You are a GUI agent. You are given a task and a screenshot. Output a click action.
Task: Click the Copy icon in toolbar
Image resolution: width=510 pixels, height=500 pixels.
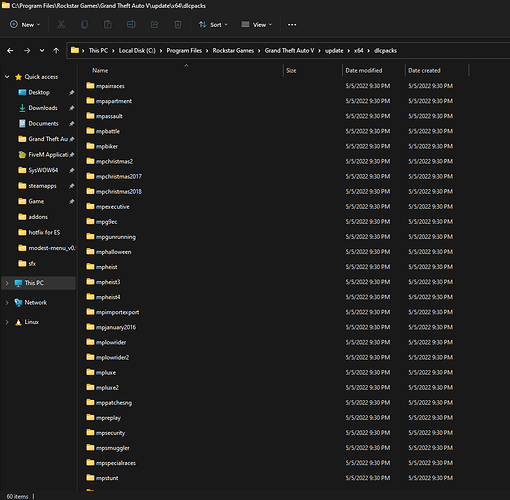85,25
